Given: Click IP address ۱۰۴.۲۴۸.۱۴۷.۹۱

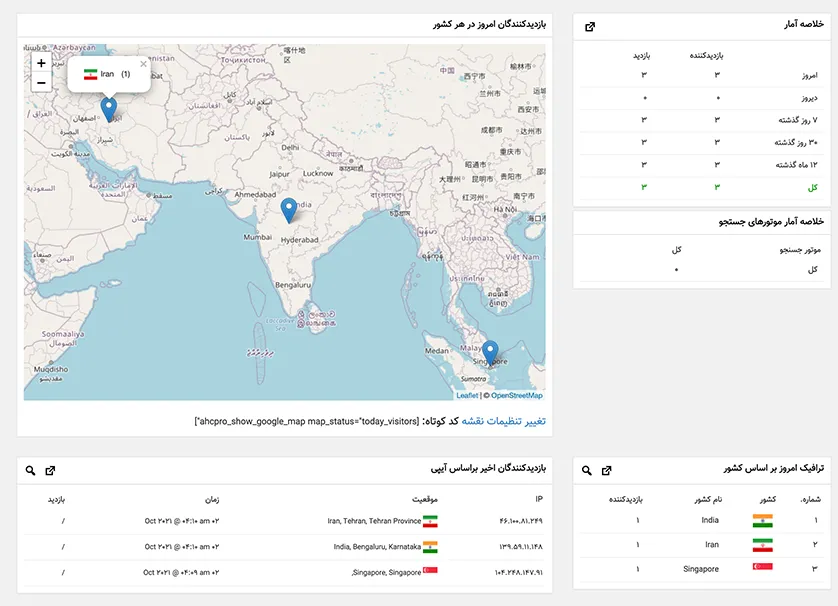Looking at the screenshot, I should pyautogui.click(x=519, y=572).
